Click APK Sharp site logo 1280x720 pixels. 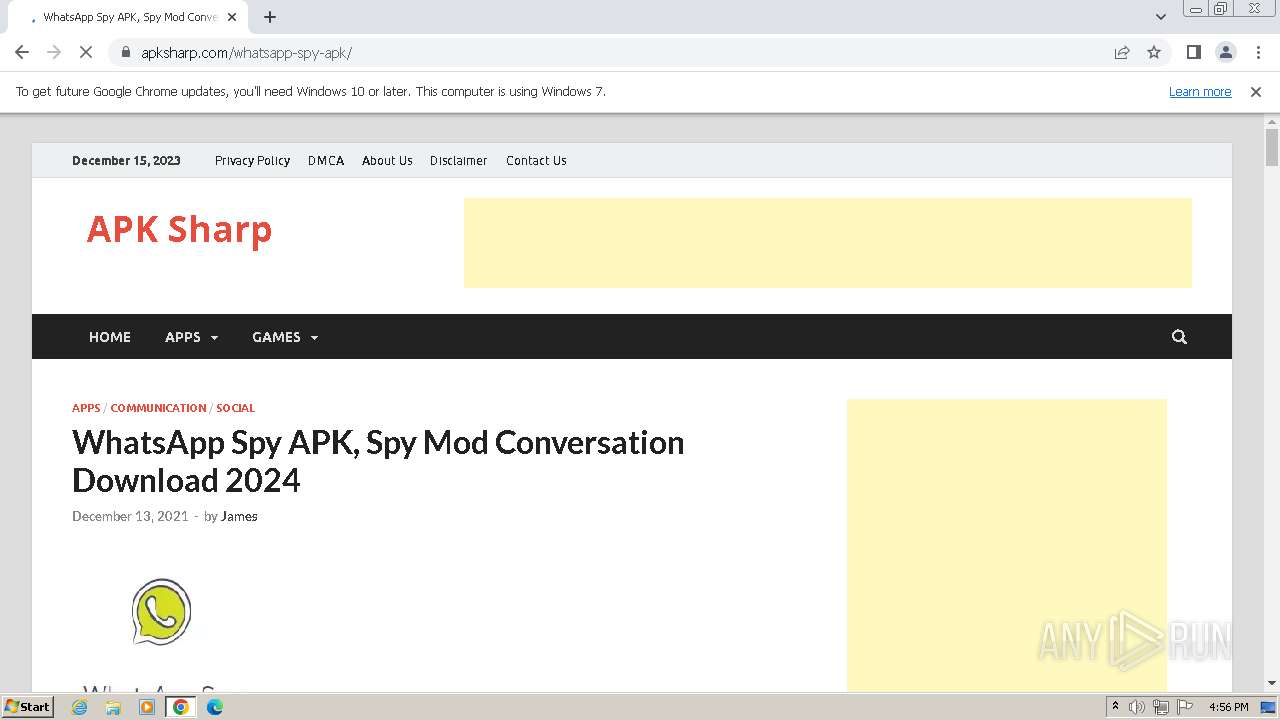[x=179, y=229]
